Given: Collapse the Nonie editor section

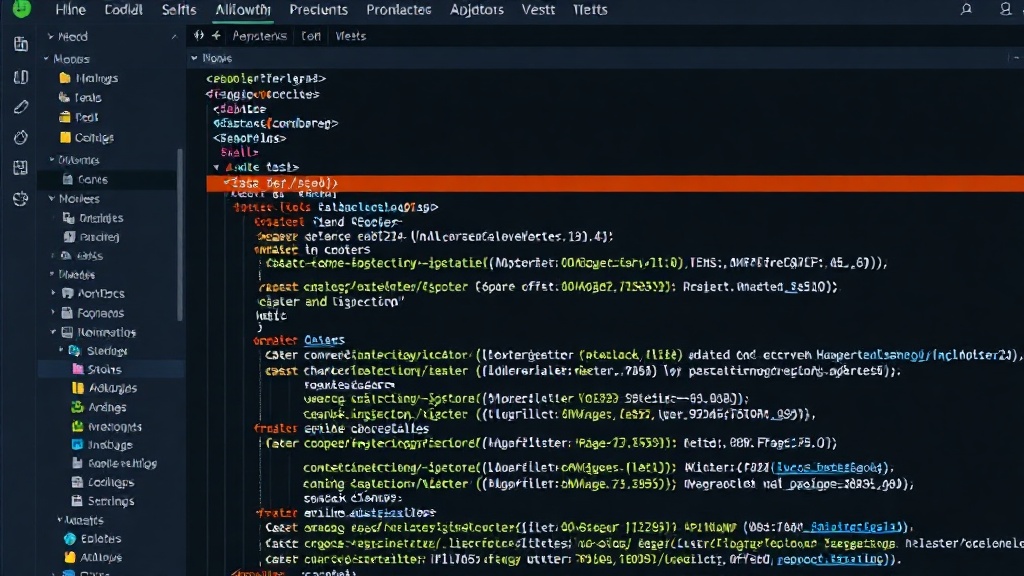Looking at the screenshot, I should pyautogui.click(x=194, y=58).
